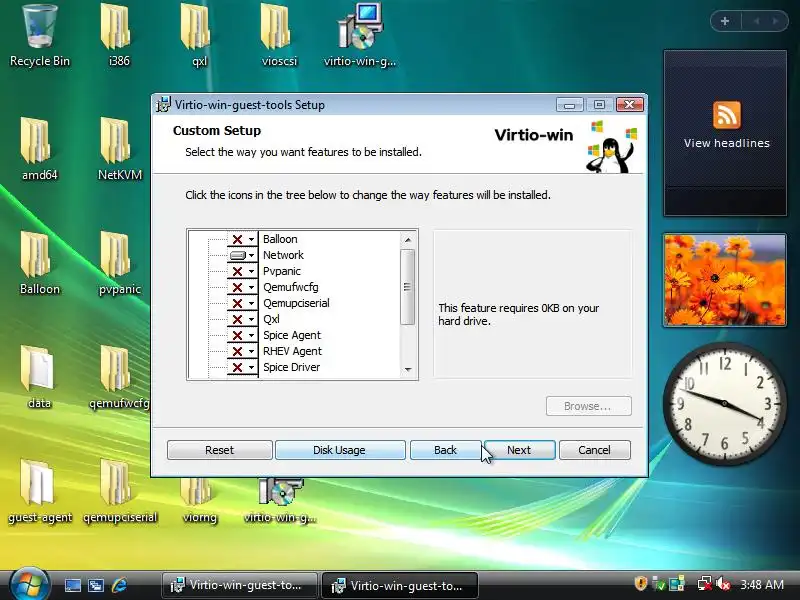Open the Spice Agent feature dropdown

pos(242,335)
